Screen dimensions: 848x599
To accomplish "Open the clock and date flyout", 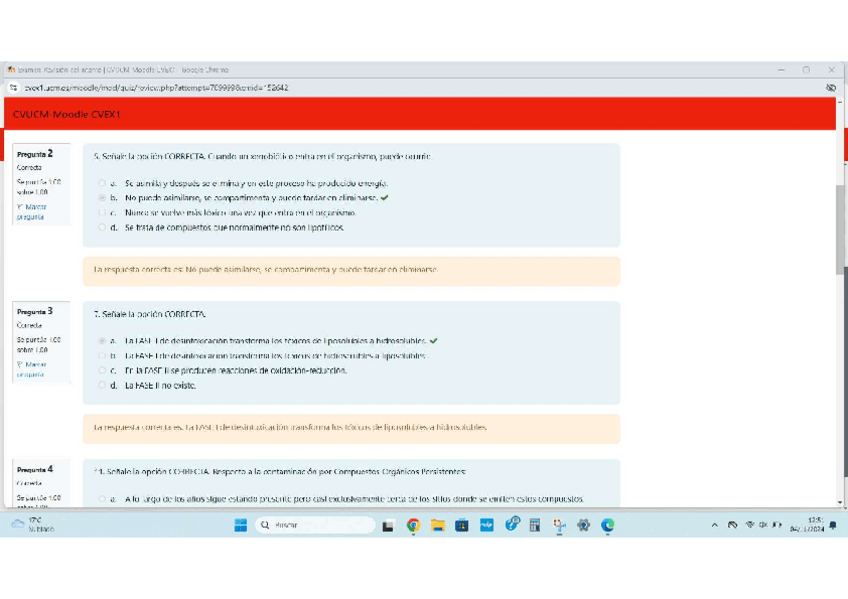I will [x=808, y=524].
